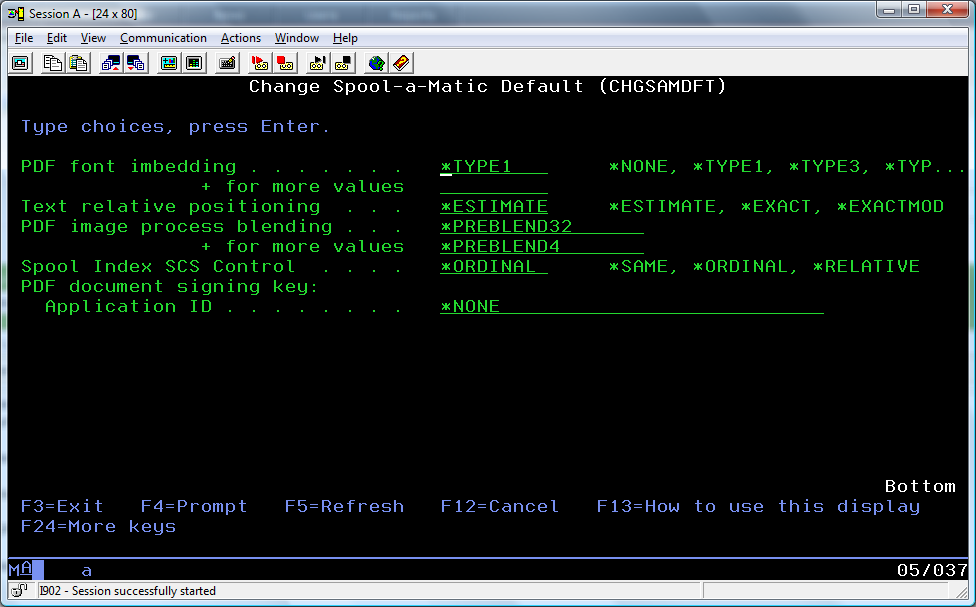
Task: Click the F3=Exit function key text
Action: (62, 507)
